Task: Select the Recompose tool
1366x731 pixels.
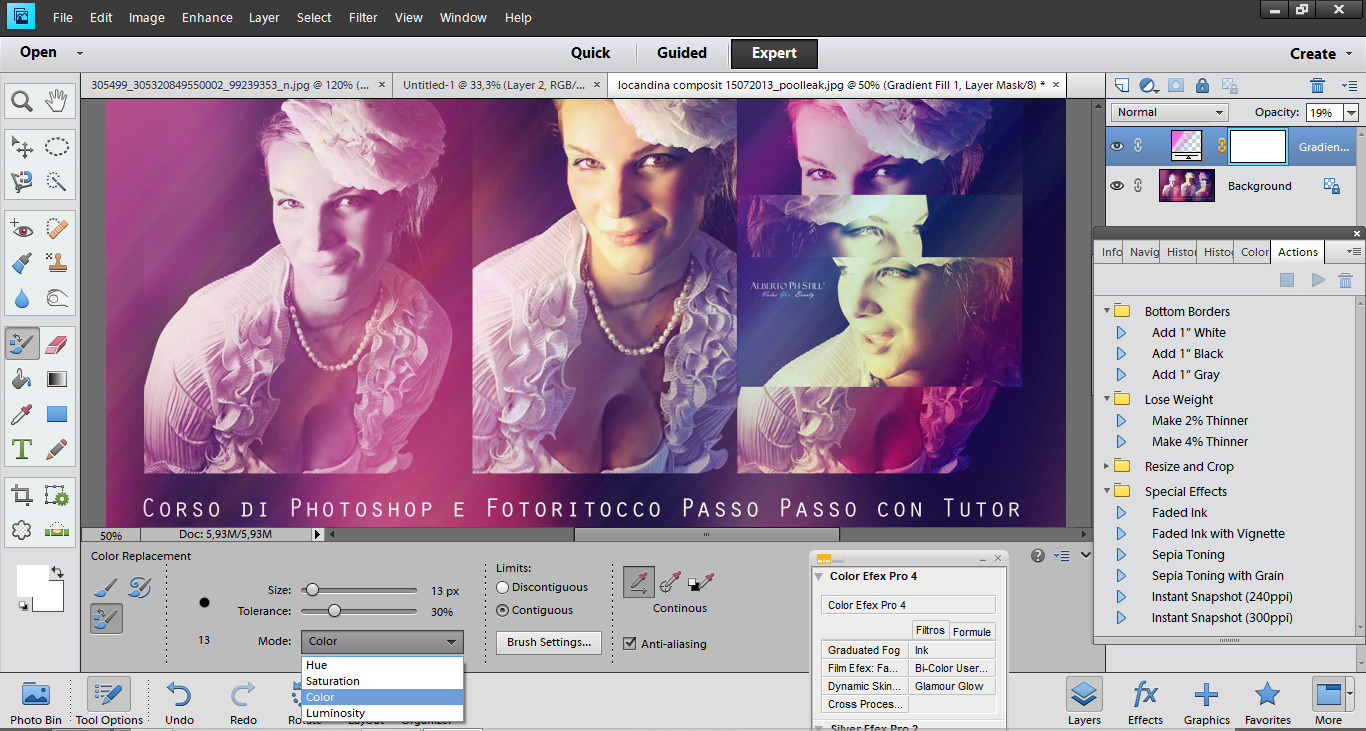Action: (x=56, y=495)
